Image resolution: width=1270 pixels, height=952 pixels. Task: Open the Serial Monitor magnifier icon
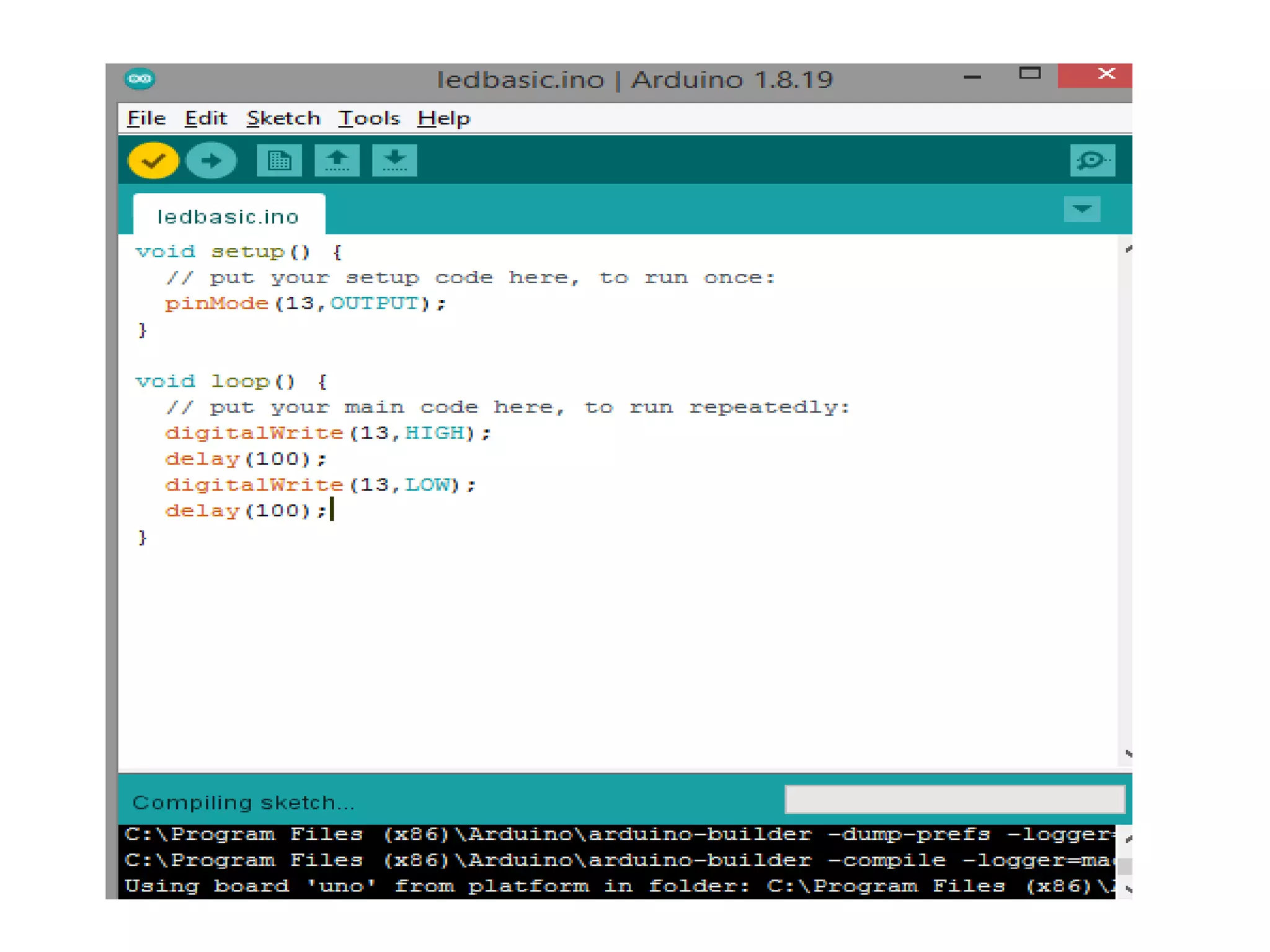click(1092, 161)
